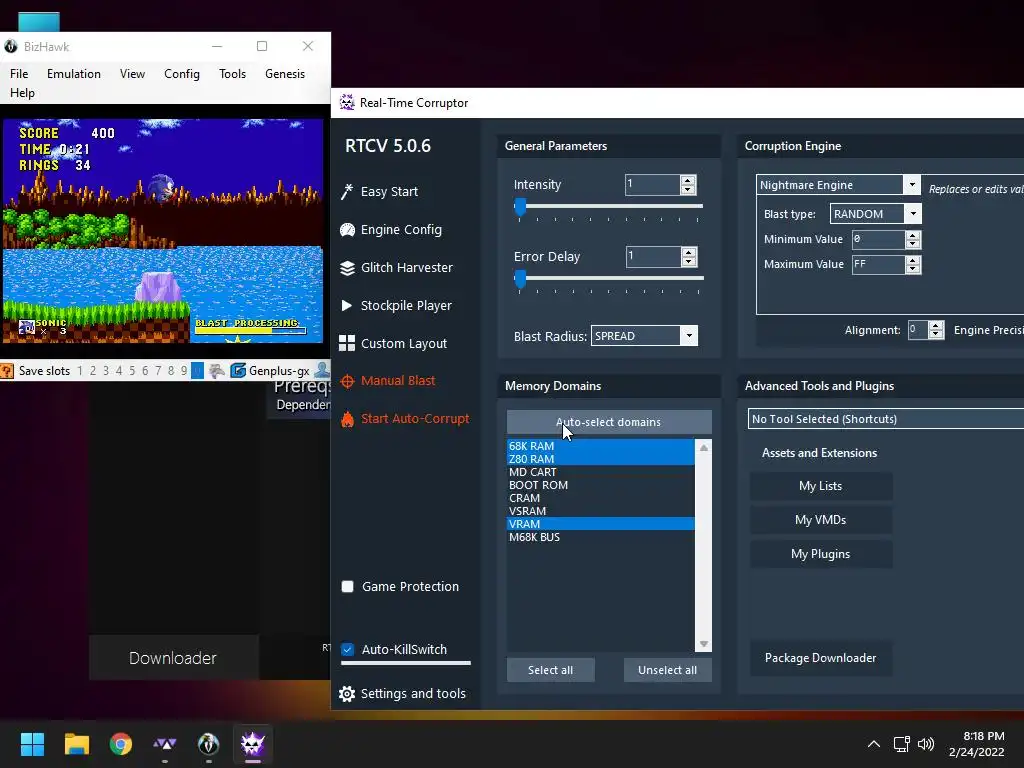Click BizHawk question-block icon in status bar

(7, 371)
